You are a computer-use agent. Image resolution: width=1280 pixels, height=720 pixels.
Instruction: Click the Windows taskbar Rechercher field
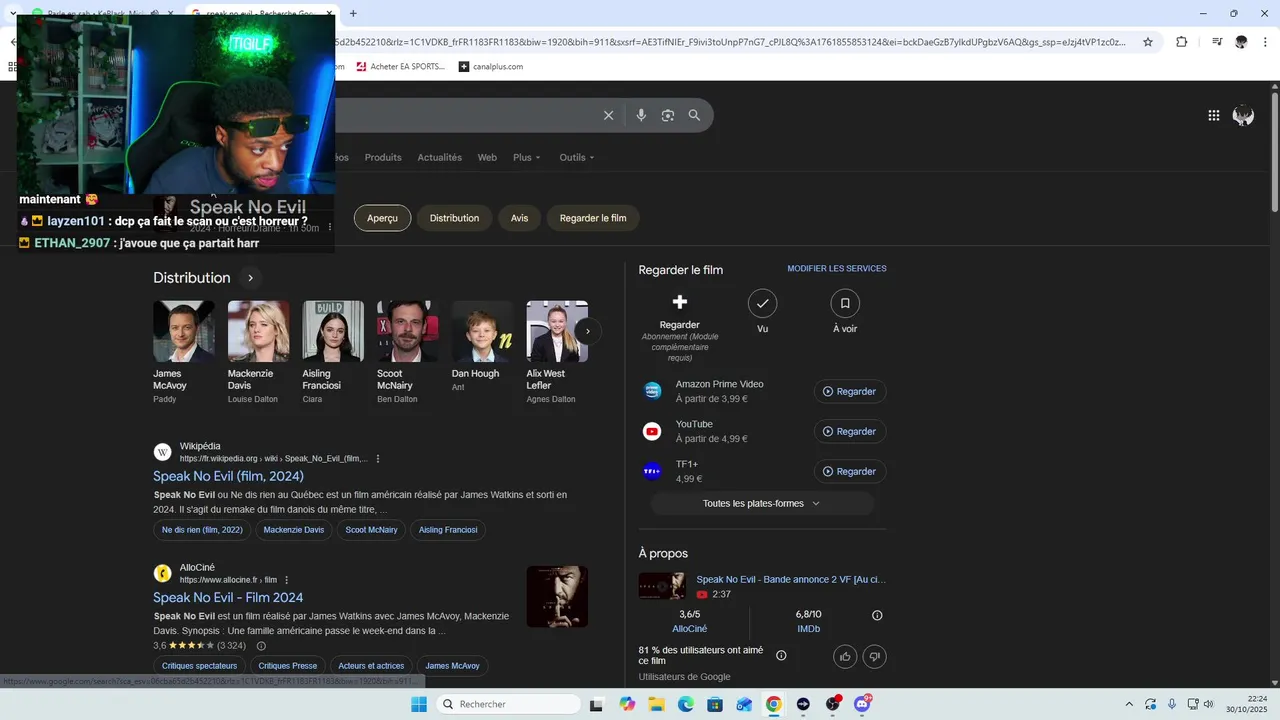507,704
